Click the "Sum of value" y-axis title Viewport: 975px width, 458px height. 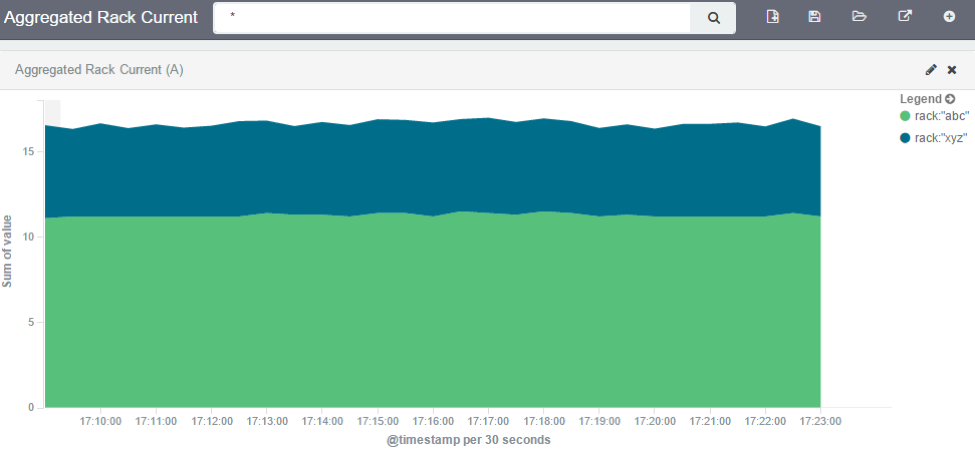[x=7, y=251]
